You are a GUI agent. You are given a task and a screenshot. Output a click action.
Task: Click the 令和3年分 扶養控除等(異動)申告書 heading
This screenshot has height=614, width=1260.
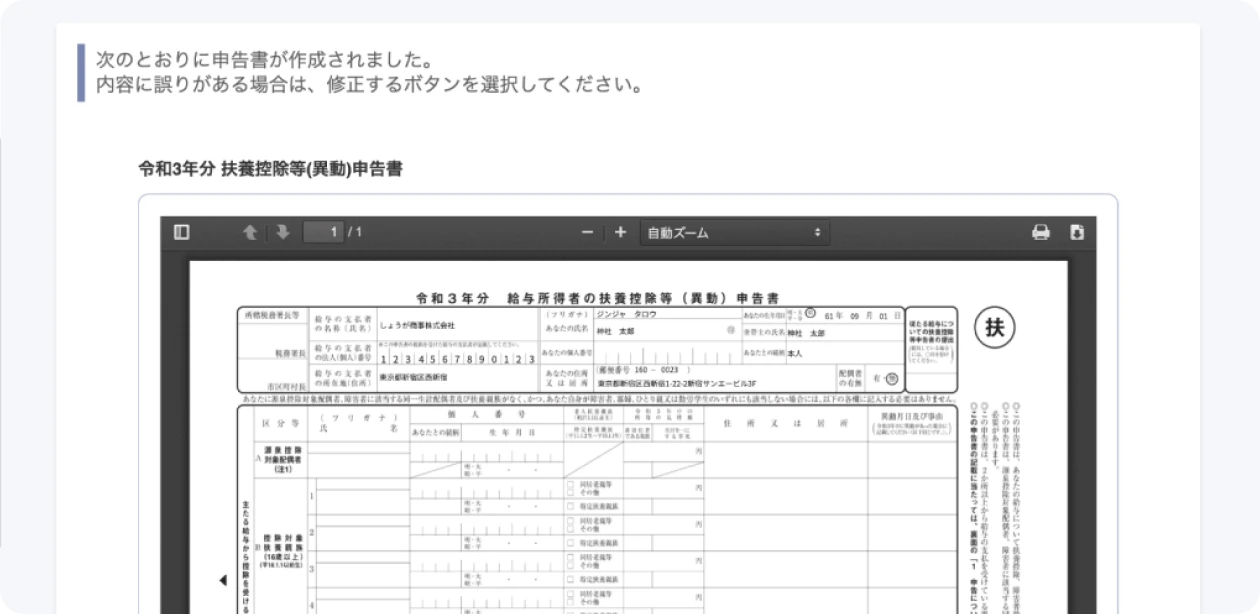tap(270, 169)
